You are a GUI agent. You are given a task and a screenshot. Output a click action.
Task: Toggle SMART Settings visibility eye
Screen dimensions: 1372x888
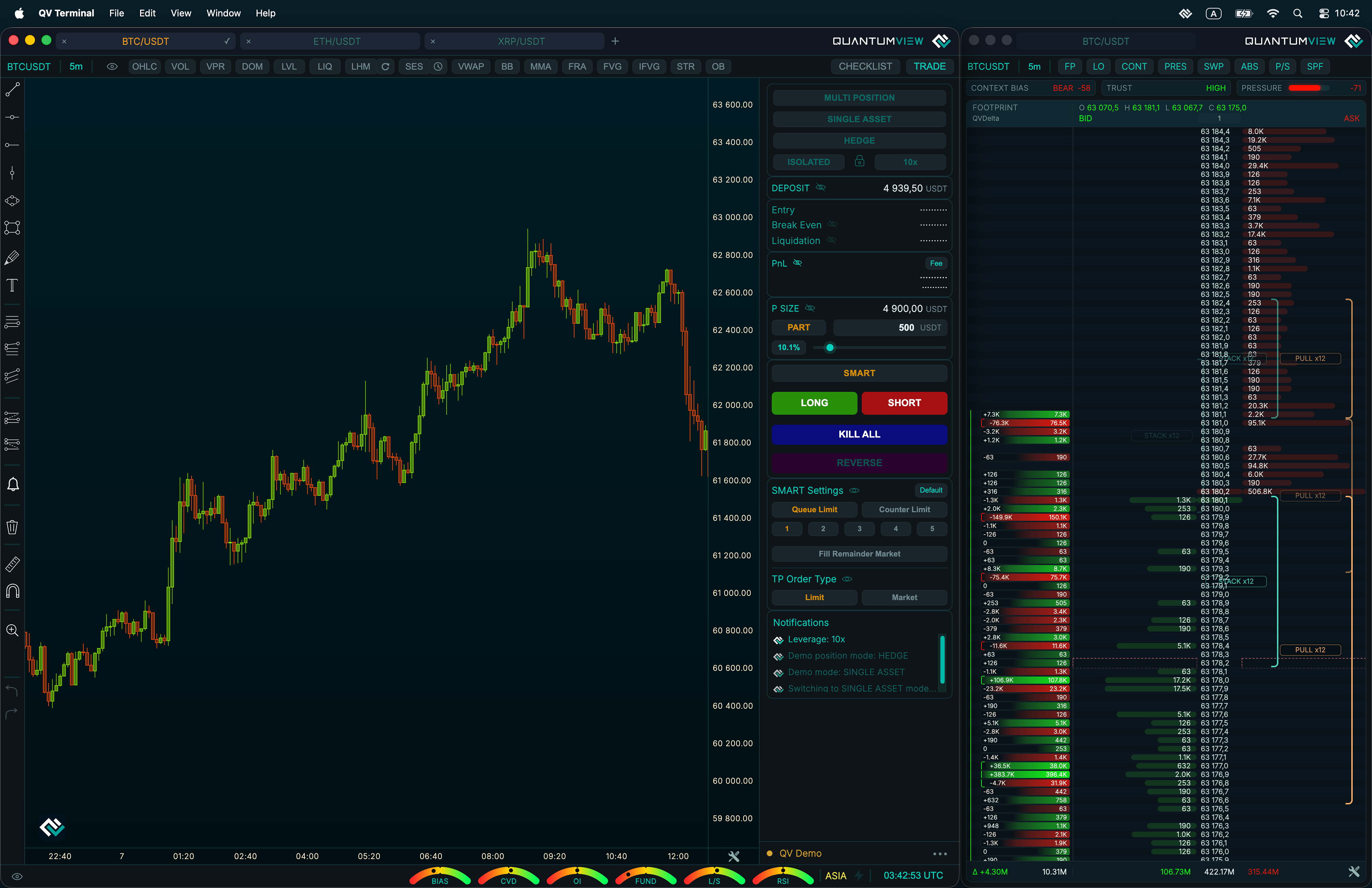854,490
